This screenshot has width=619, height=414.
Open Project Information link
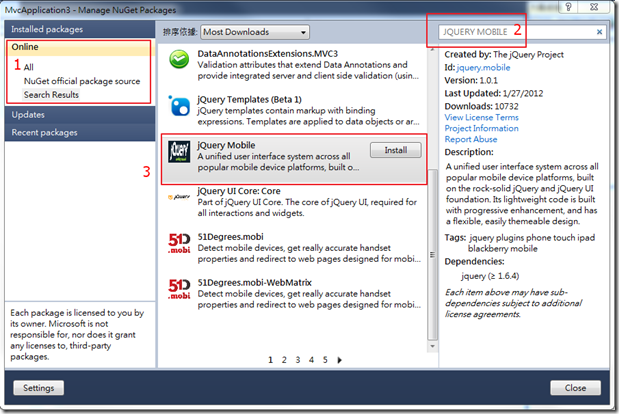(x=481, y=128)
